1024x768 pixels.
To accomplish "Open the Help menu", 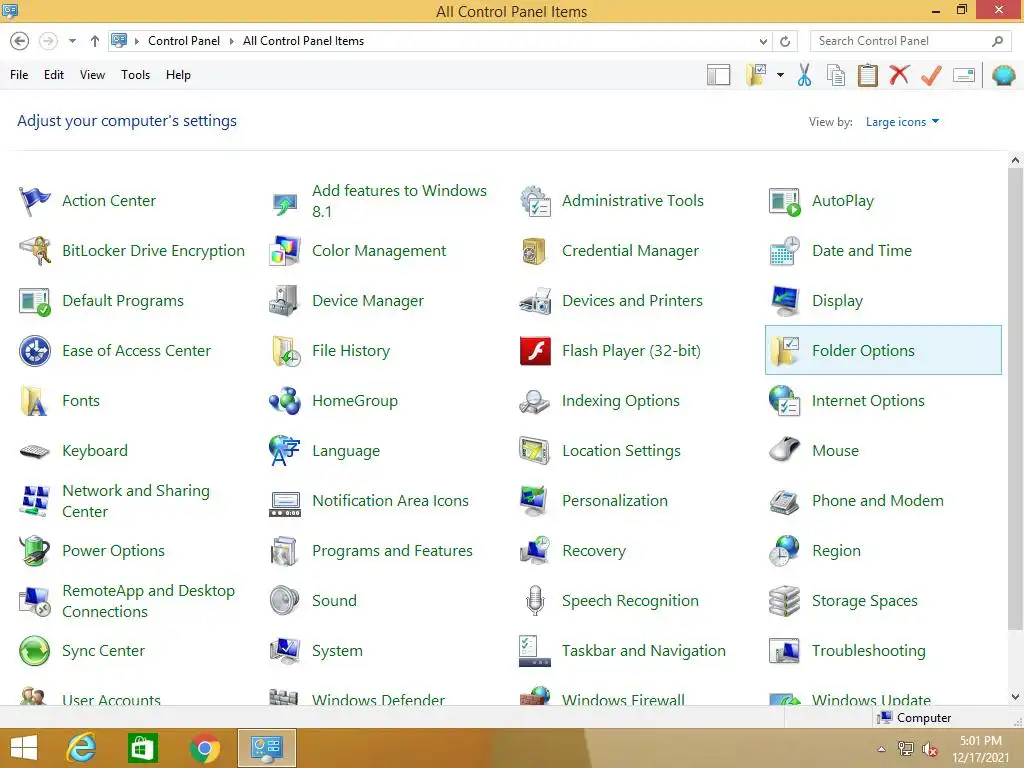I will 178,75.
